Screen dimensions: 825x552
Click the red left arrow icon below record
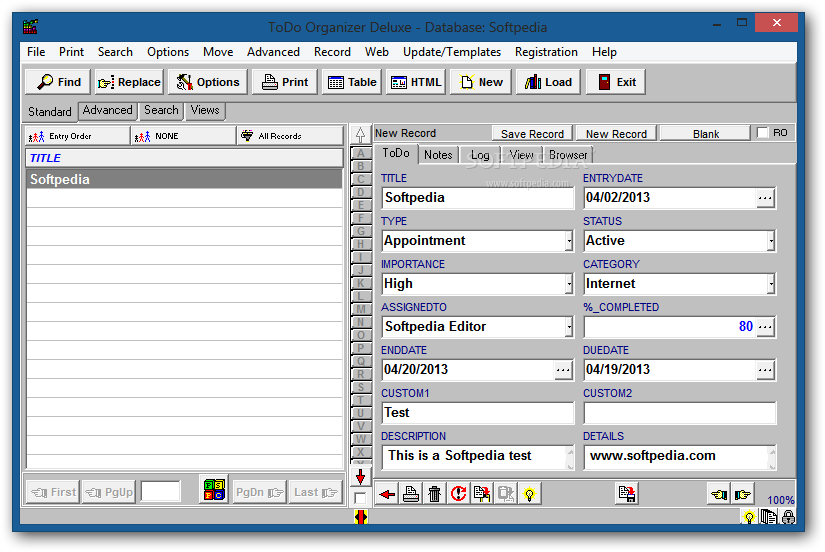click(387, 494)
